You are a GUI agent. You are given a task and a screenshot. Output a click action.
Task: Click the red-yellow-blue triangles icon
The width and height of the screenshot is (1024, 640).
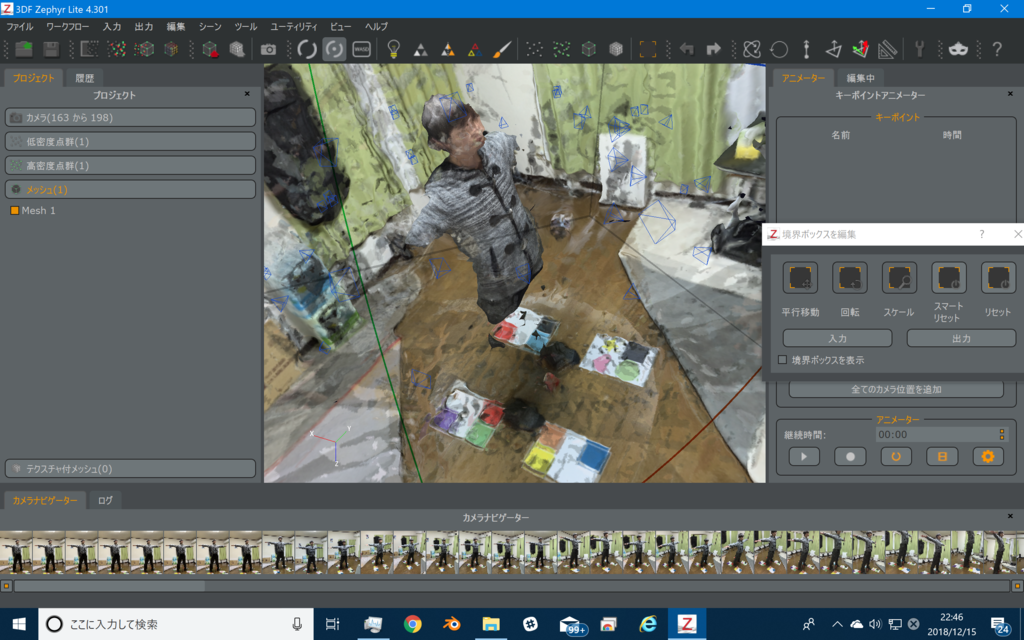(x=475, y=50)
